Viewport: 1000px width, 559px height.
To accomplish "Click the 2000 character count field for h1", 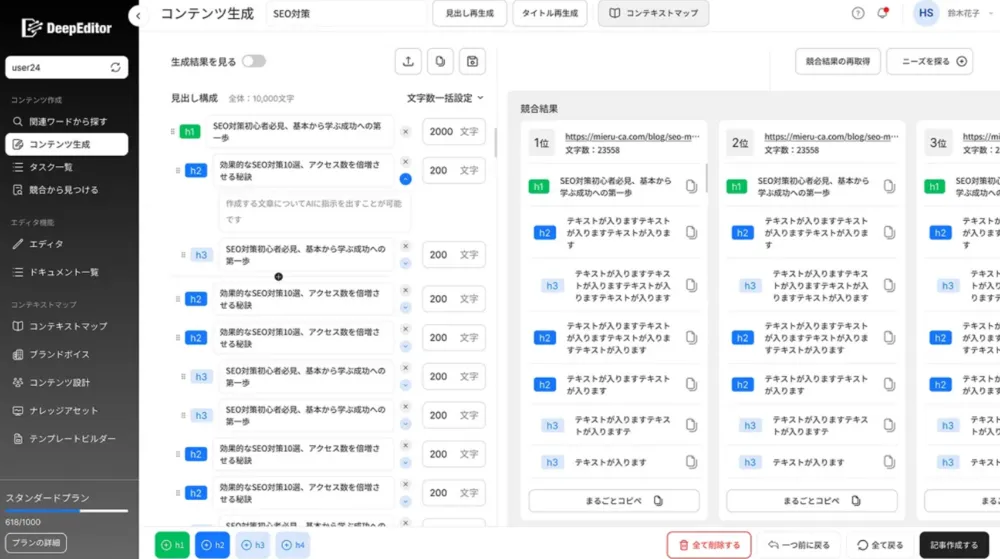I will coord(453,132).
